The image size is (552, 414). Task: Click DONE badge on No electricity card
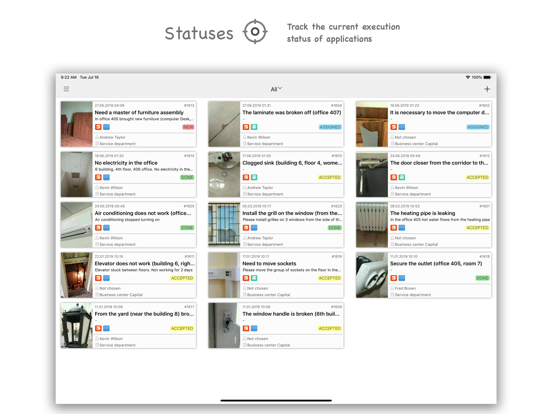coord(187,177)
